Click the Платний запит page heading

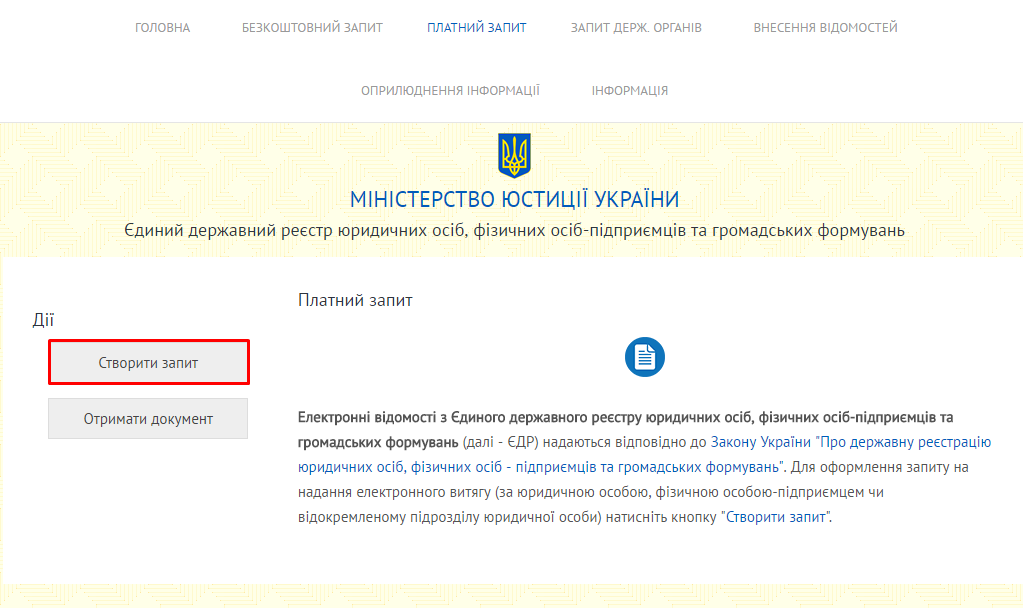355,300
